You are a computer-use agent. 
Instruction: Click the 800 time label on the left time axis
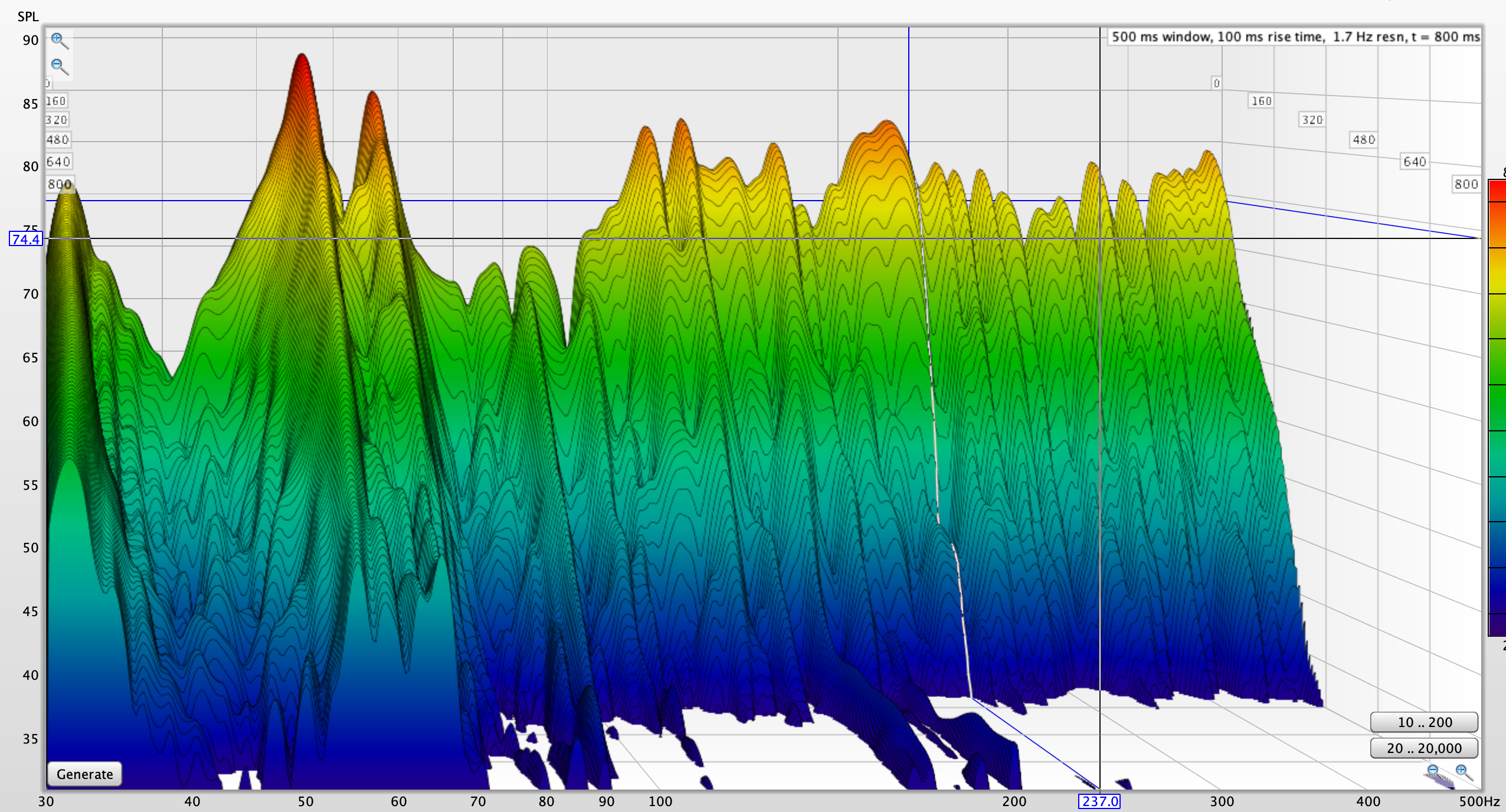tap(60, 184)
